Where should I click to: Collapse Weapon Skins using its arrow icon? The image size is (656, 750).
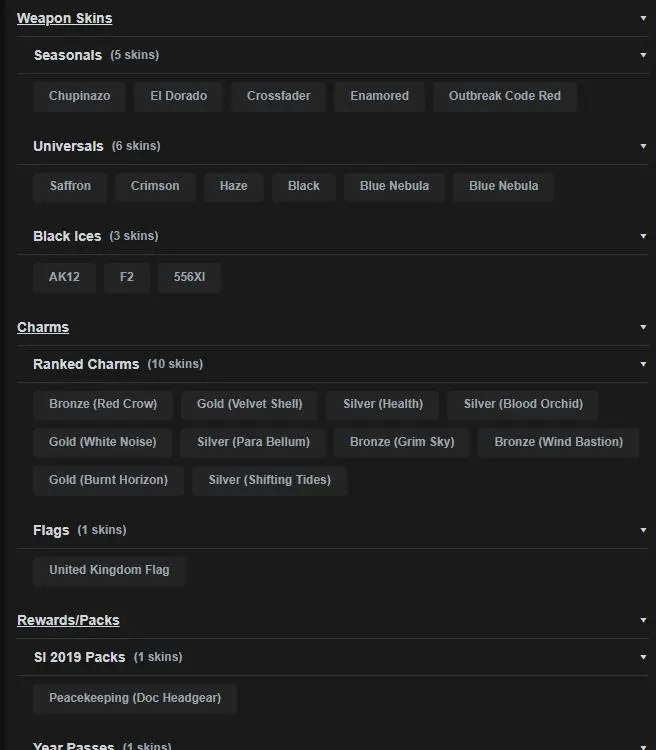click(x=643, y=18)
